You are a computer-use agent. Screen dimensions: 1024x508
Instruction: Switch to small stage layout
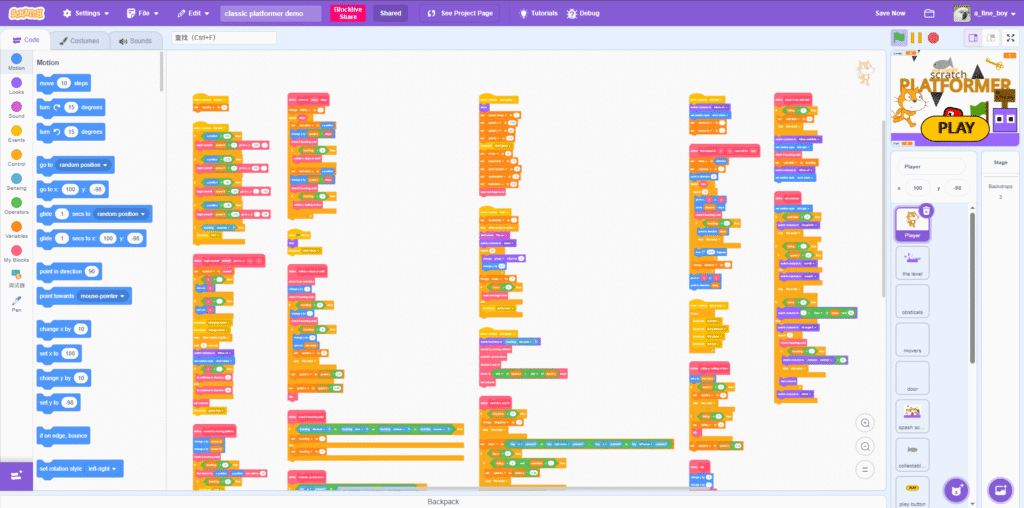pyautogui.click(x=972, y=37)
